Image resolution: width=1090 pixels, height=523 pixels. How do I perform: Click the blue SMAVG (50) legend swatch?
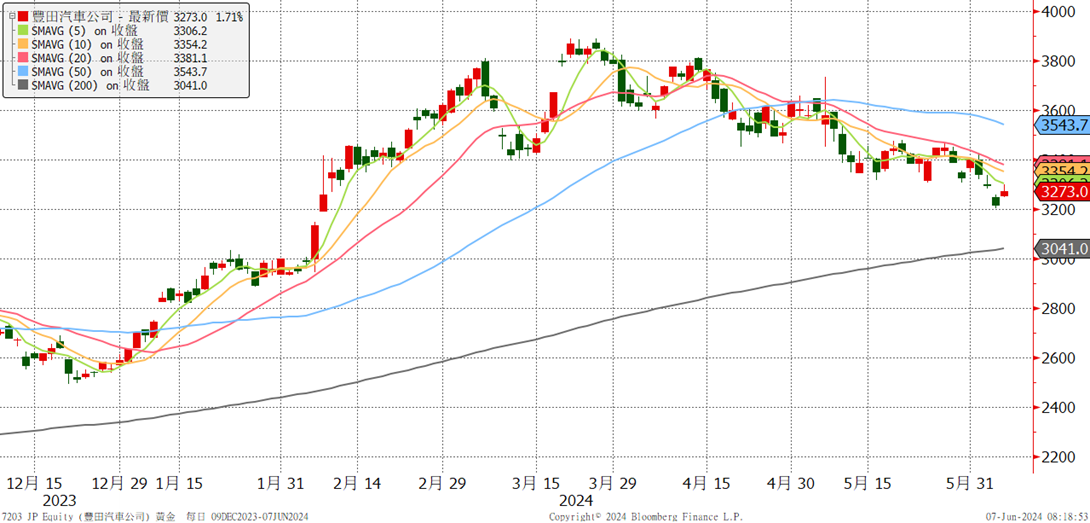(x=24, y=71)
